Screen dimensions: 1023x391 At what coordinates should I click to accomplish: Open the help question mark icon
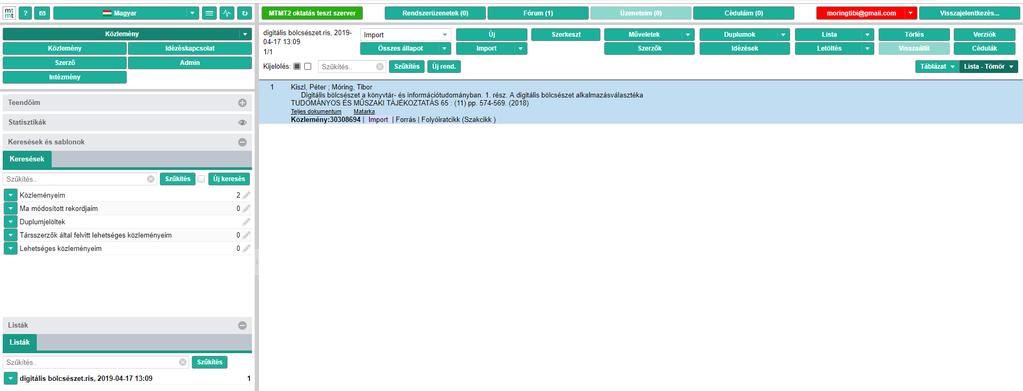tap(25, 13)
